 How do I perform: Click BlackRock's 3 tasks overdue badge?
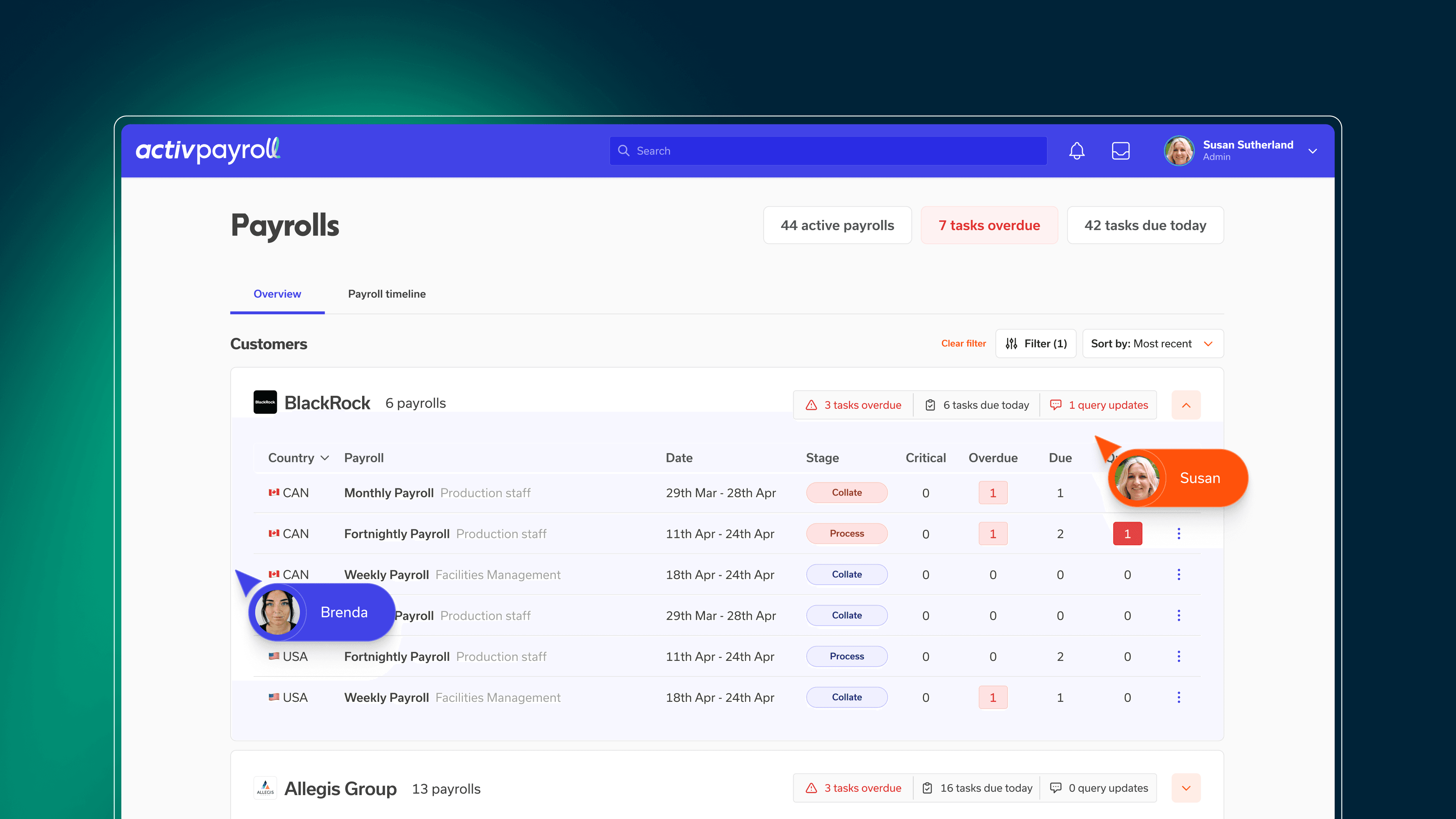tap(854, 405)
